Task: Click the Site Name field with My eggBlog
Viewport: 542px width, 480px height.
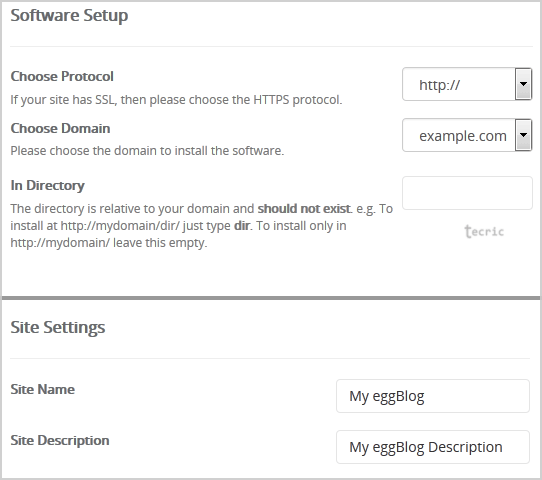Action: pyautogui.click(x=433, y=396)
